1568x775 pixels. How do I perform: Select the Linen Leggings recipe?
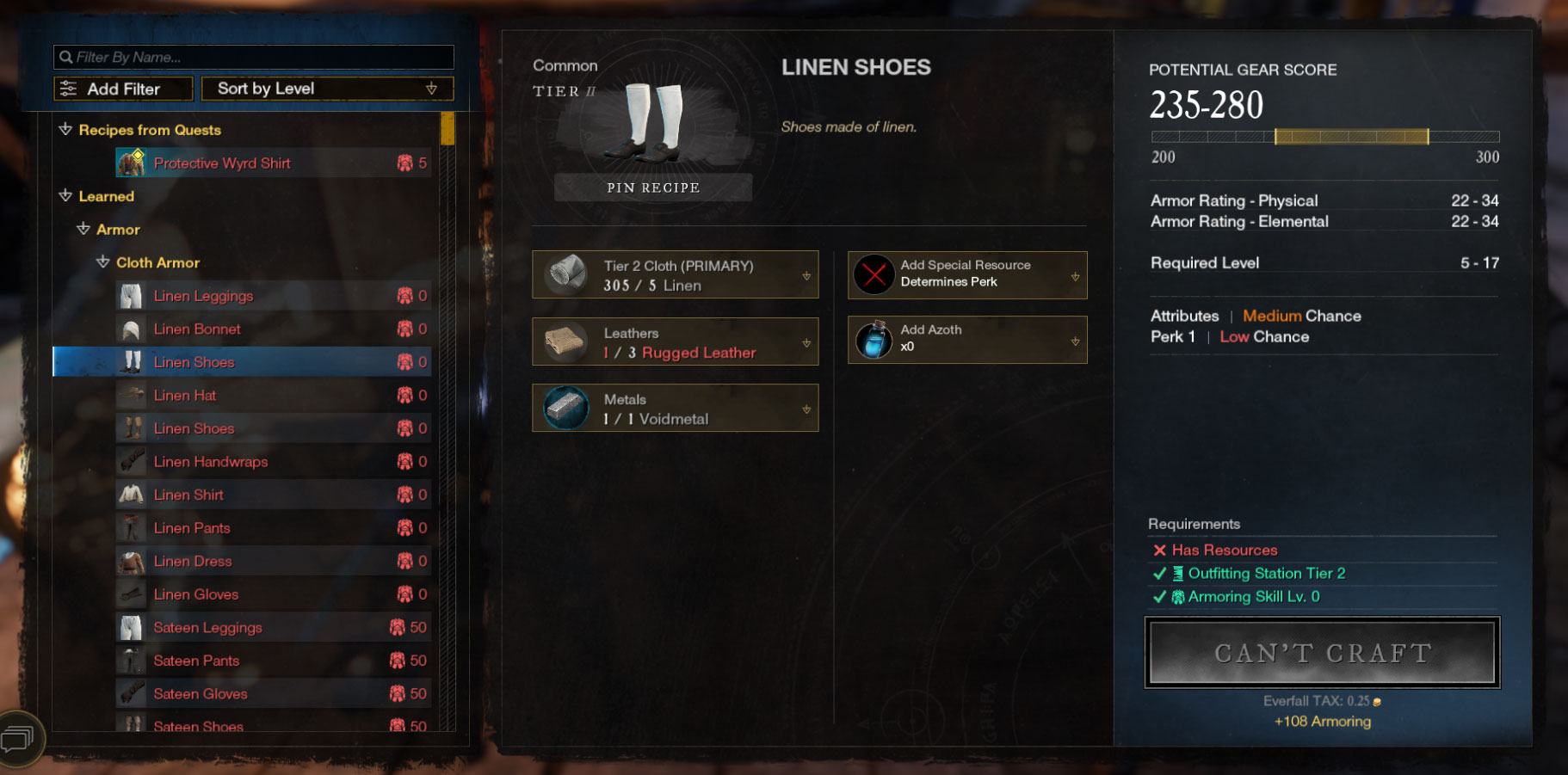273,295
